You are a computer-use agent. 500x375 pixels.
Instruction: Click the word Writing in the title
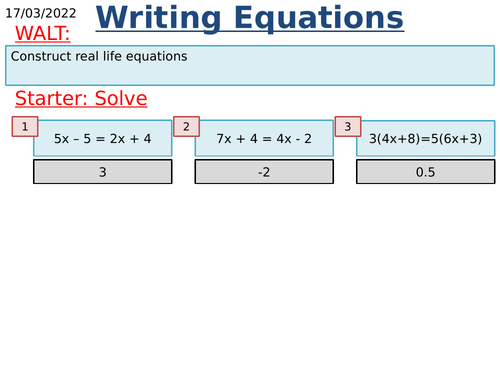[158, 18]
